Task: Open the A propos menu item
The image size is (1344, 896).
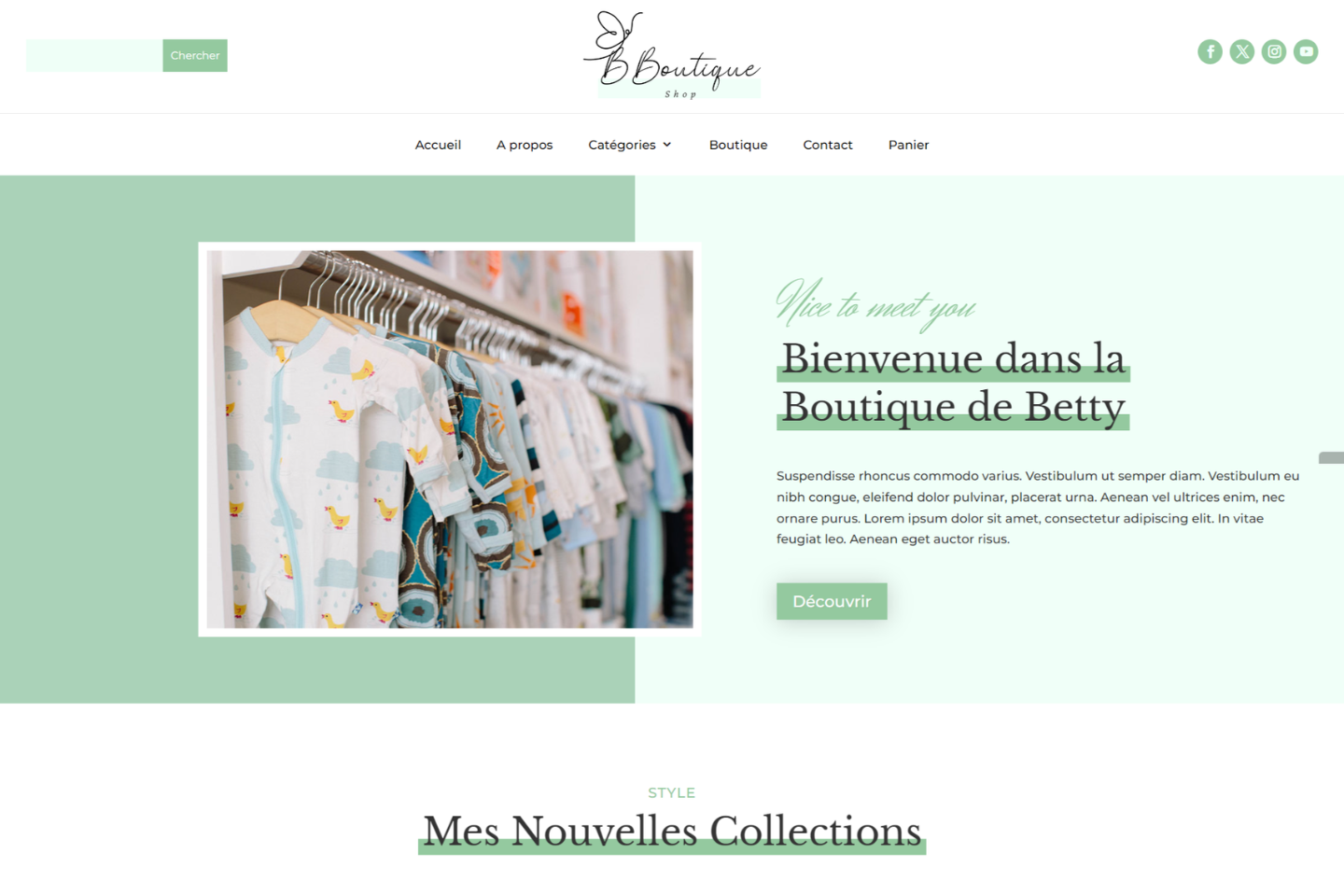Action: pos(525,145)
